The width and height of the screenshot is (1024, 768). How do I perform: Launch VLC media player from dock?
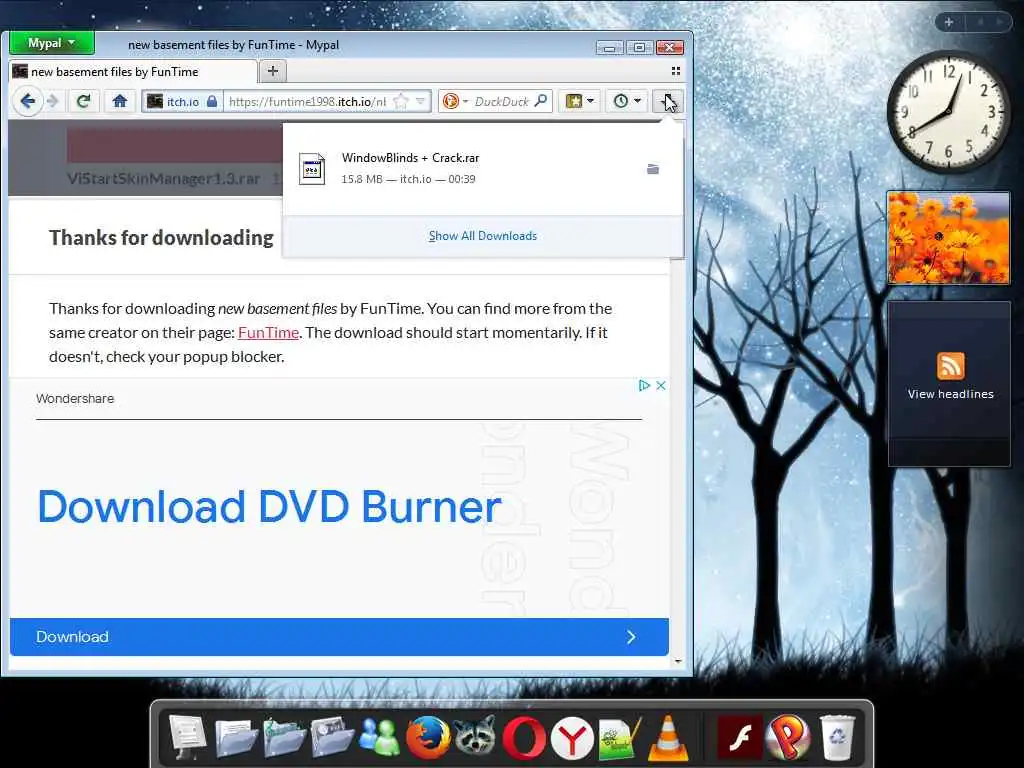coord(667,739)
